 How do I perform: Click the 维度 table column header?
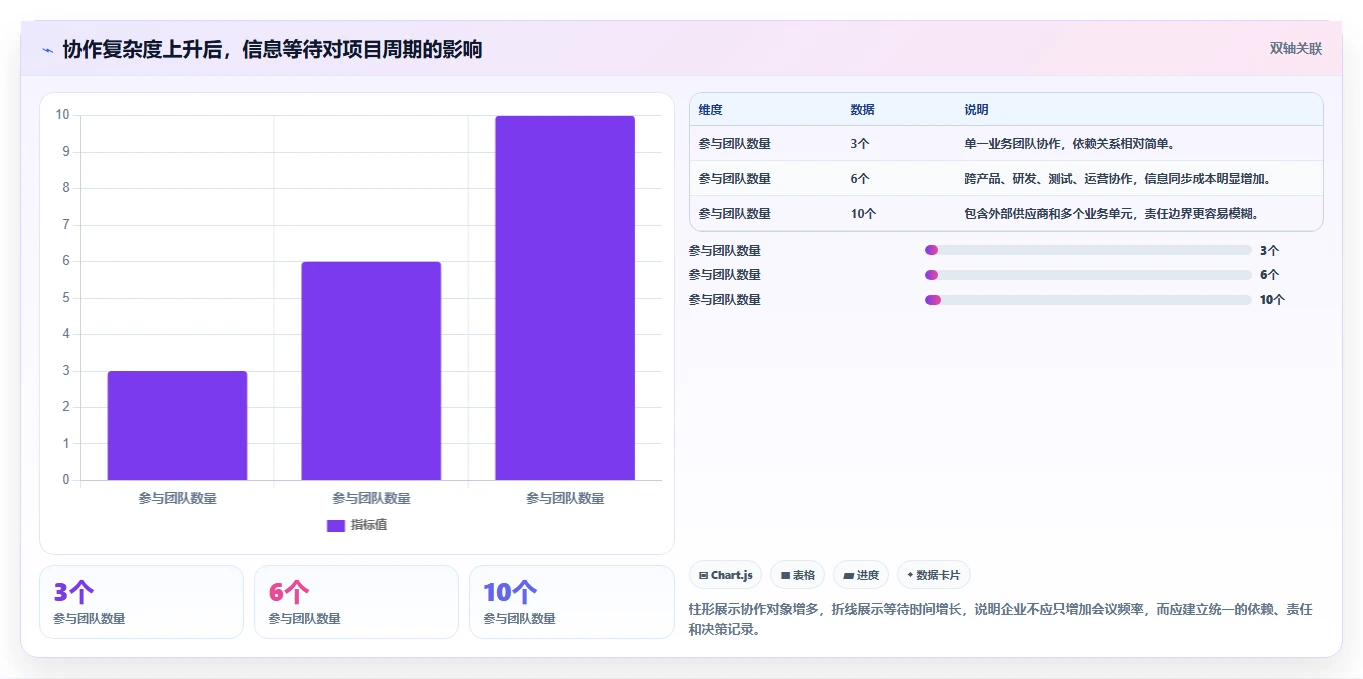710,110
